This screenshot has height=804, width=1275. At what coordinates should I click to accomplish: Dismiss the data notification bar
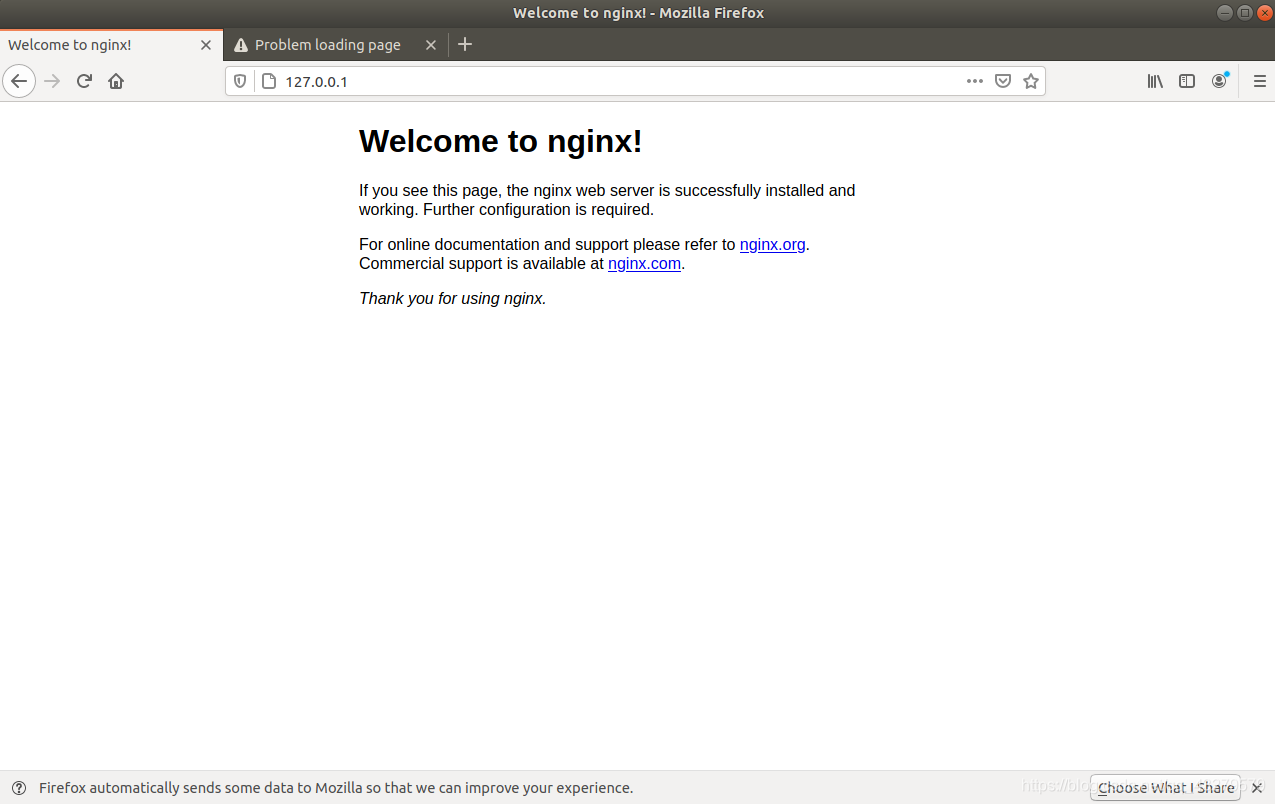pos(1257,788)
